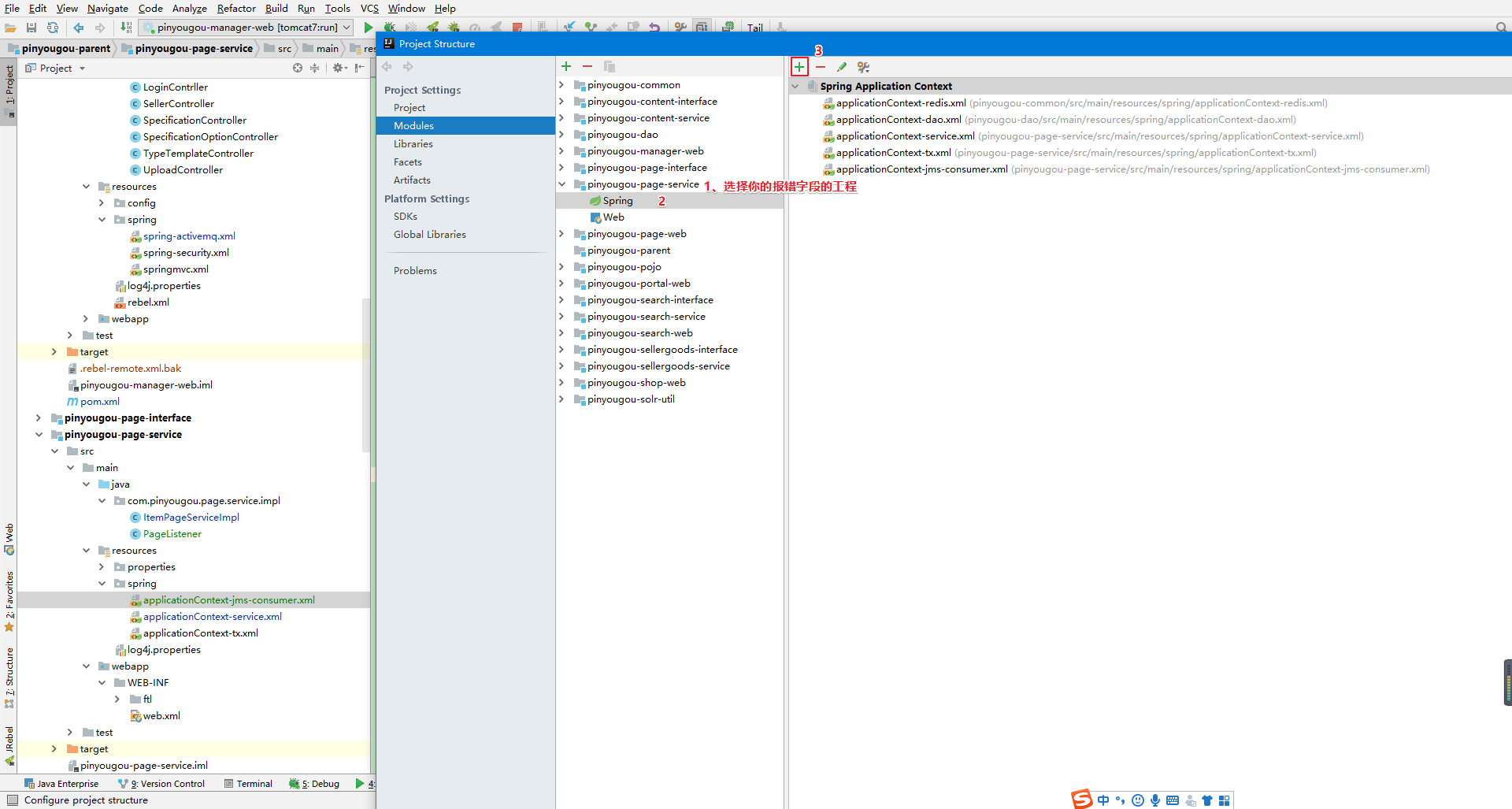The width and height of the screenshot is (1512, 809).
Task: Click the Save All floppy disk icon
Action: tap(31, 28)
